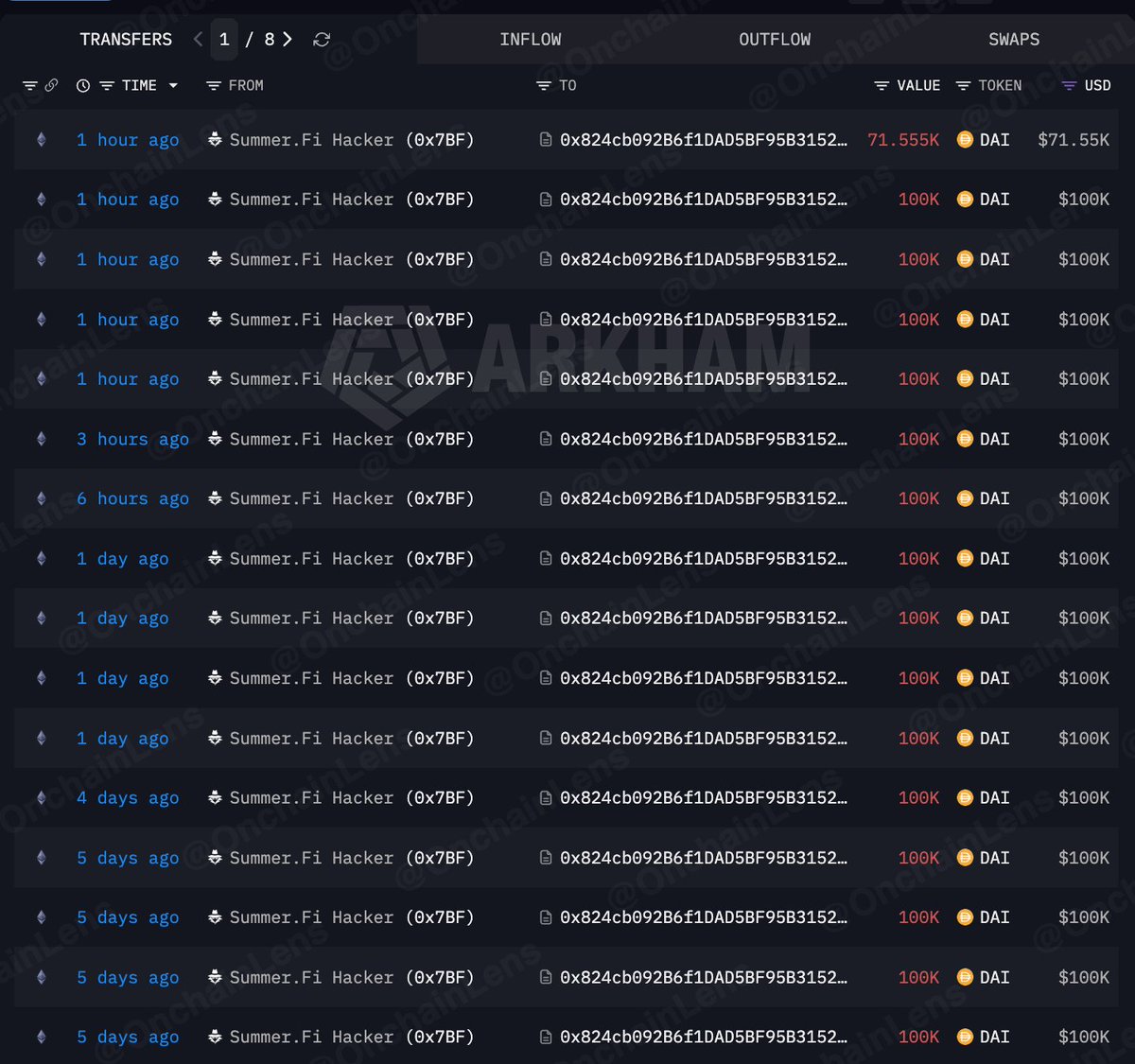Go to next transfers page arrow
The width and height of the screenshot is (1135, 1064).
(x=288, y=39)
